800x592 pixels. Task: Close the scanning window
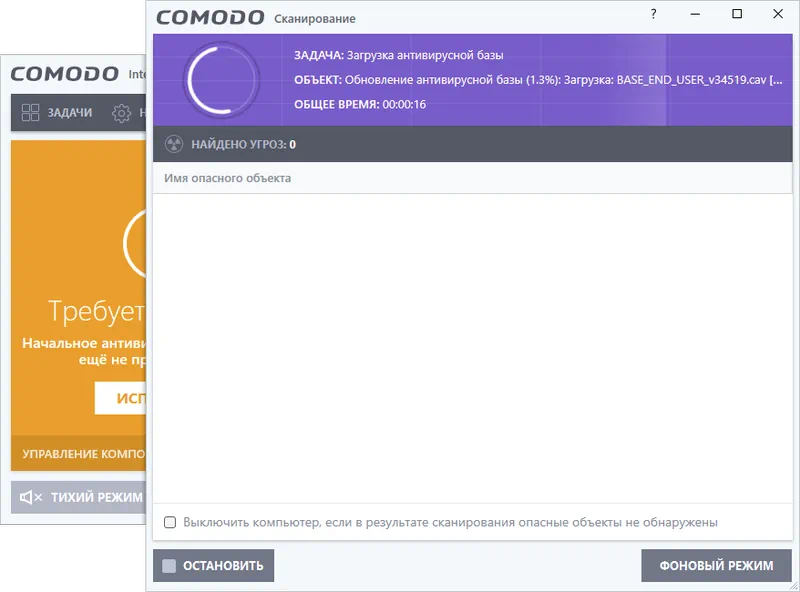[778, 14]
